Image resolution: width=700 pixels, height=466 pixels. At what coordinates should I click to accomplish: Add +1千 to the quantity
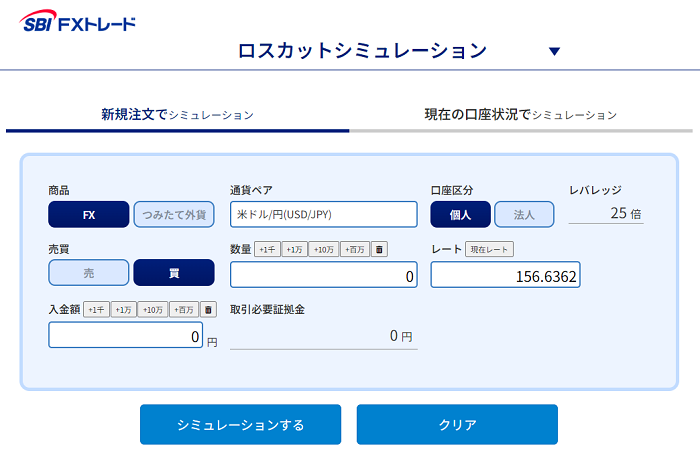point(267,249)
